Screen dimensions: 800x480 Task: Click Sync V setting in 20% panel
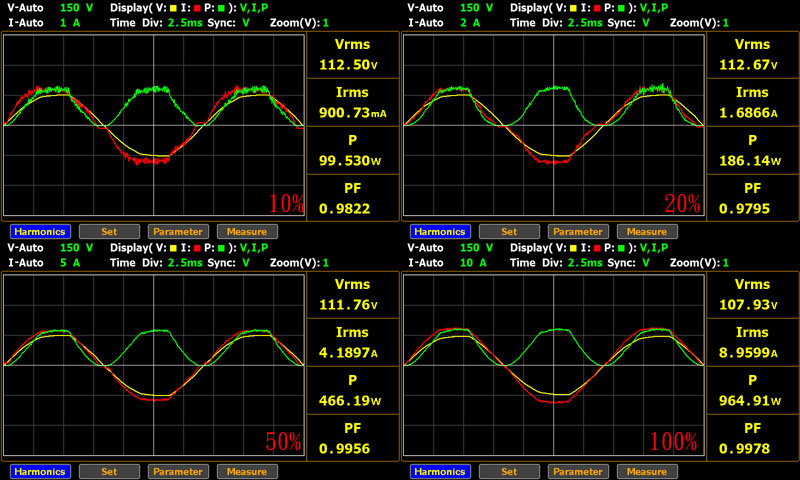coord(646,23)
